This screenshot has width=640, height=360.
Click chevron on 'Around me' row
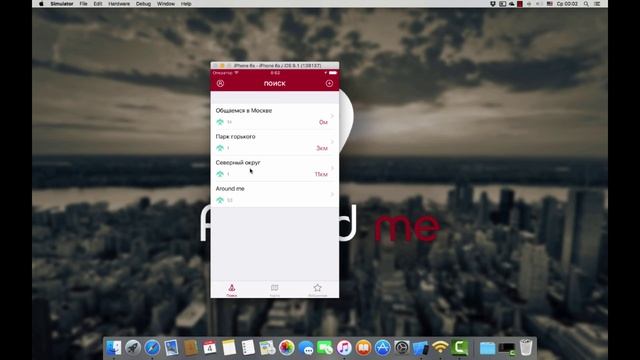click(332, 194)
